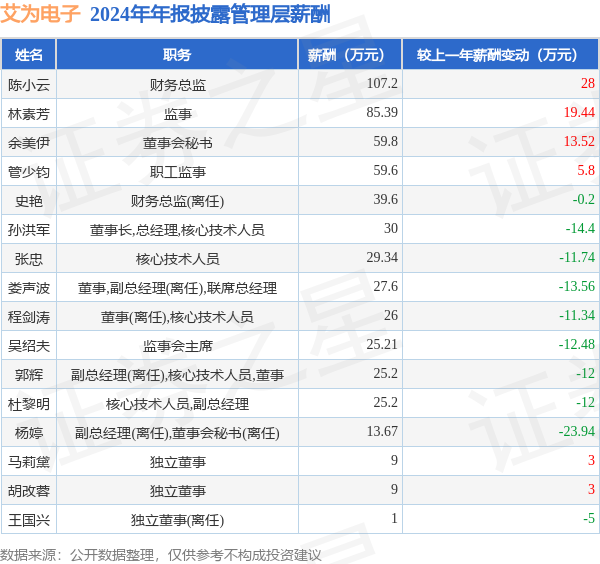This screenshot has width=600, height=564.
Task: Click the 姓名 column header
Action: (x=29, y=55)
